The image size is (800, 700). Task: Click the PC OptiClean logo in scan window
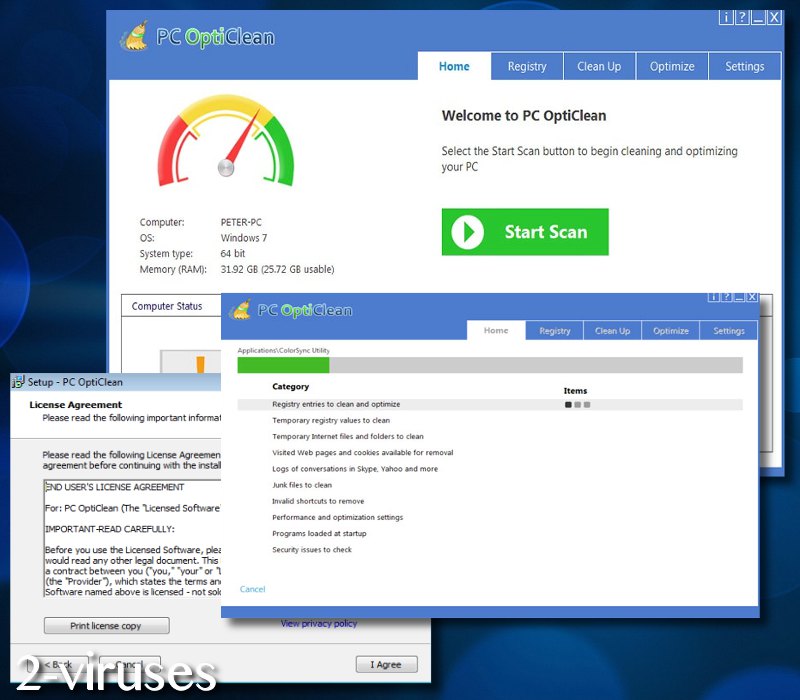point(240,310)
